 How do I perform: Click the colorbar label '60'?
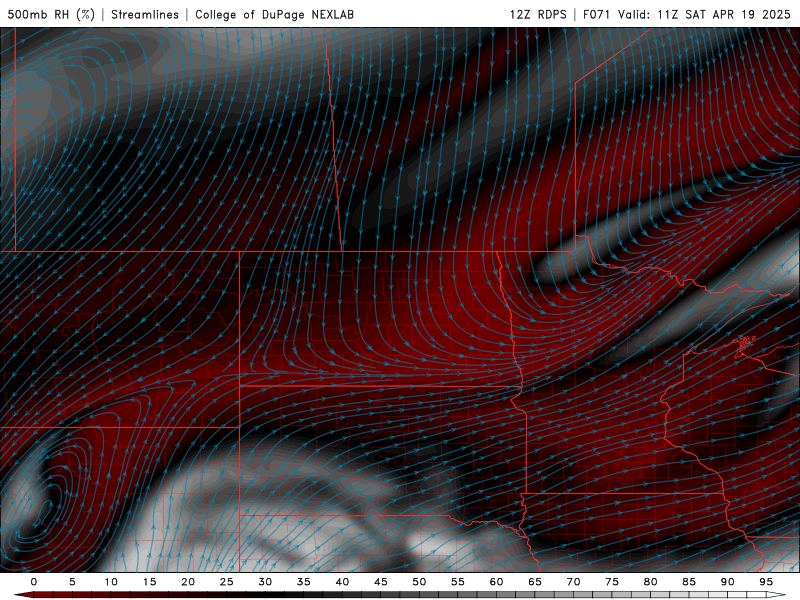[496, 582]
